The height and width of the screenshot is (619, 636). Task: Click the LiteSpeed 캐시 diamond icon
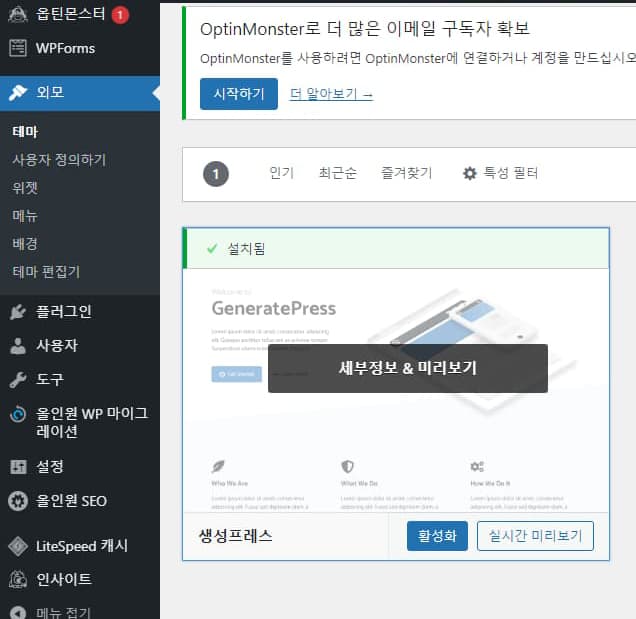pyautogui.click(x=18, y=546)
